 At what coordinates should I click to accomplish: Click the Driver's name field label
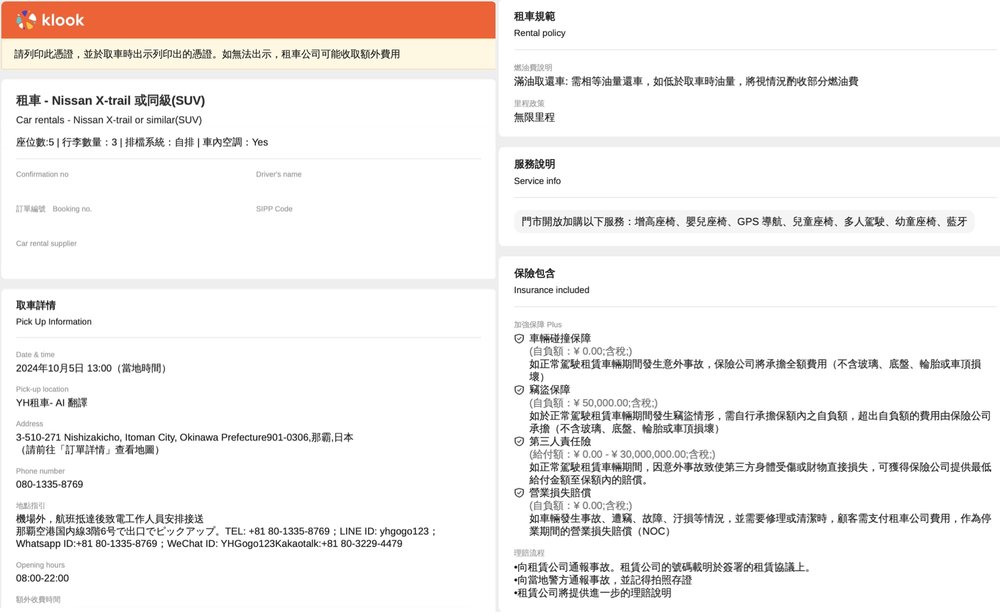278,174
